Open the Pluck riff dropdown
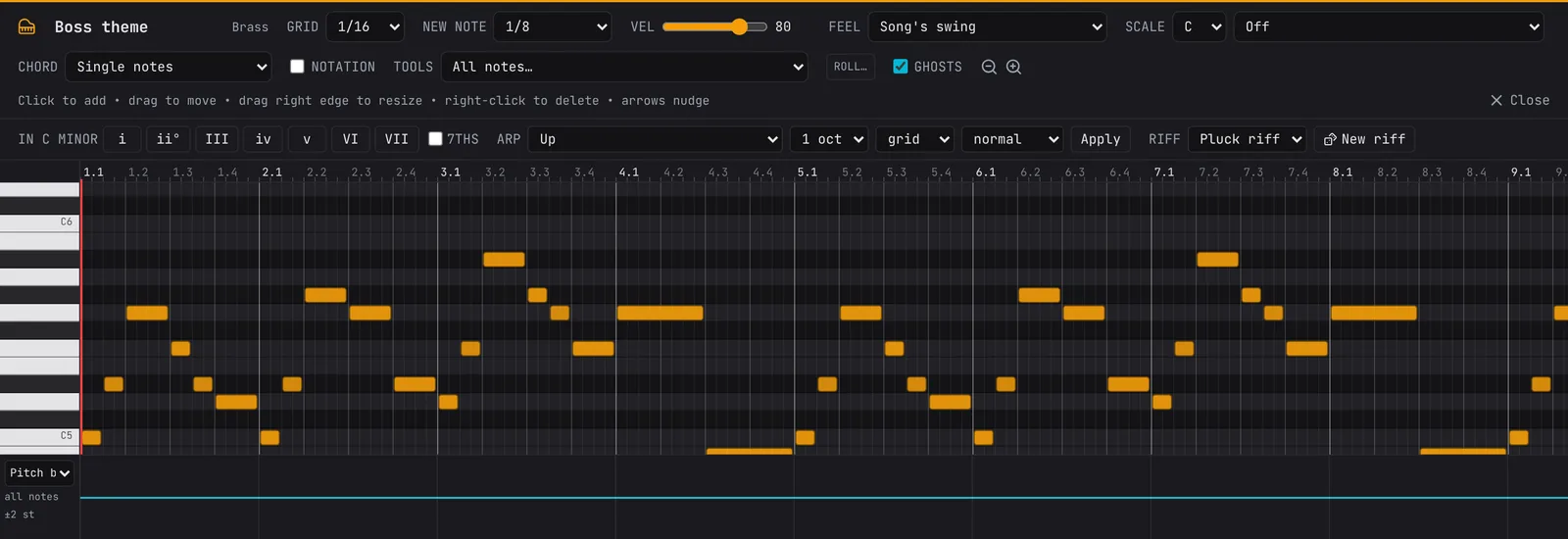 point(1248,139)
